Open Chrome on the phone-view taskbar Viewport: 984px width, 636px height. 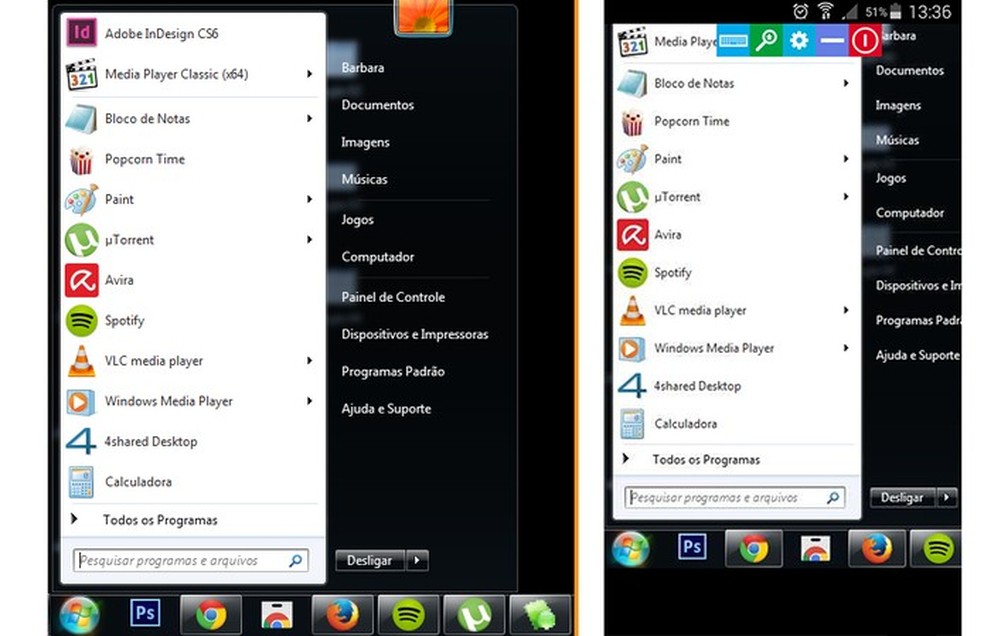point(754,549)
